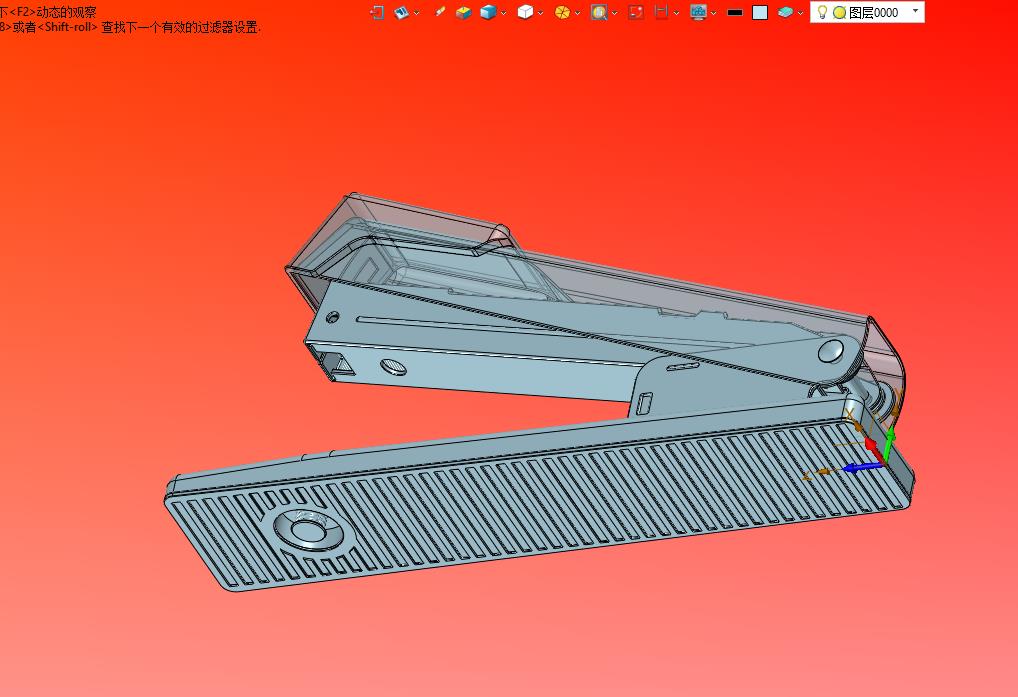Click the yellow circle layer status icon
1018x697 pixels.
839,12
